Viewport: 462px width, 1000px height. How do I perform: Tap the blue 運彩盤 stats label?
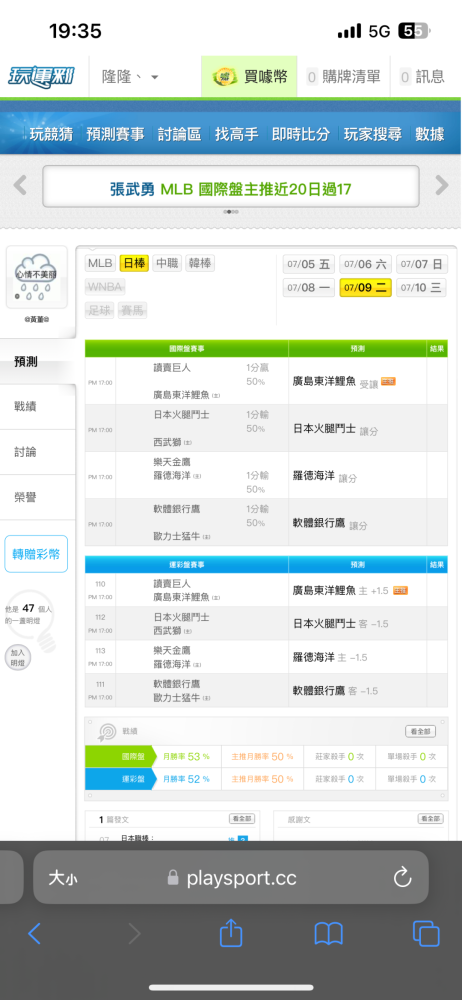pos(121,779)
